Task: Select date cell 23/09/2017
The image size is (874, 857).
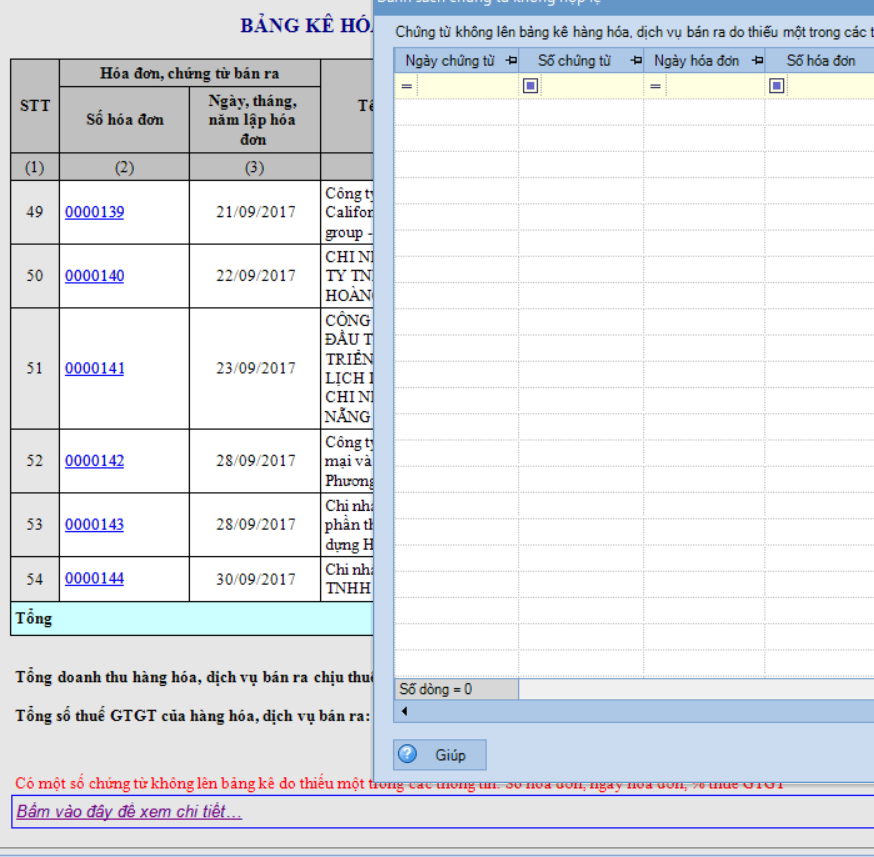Action: coord(255,368)
